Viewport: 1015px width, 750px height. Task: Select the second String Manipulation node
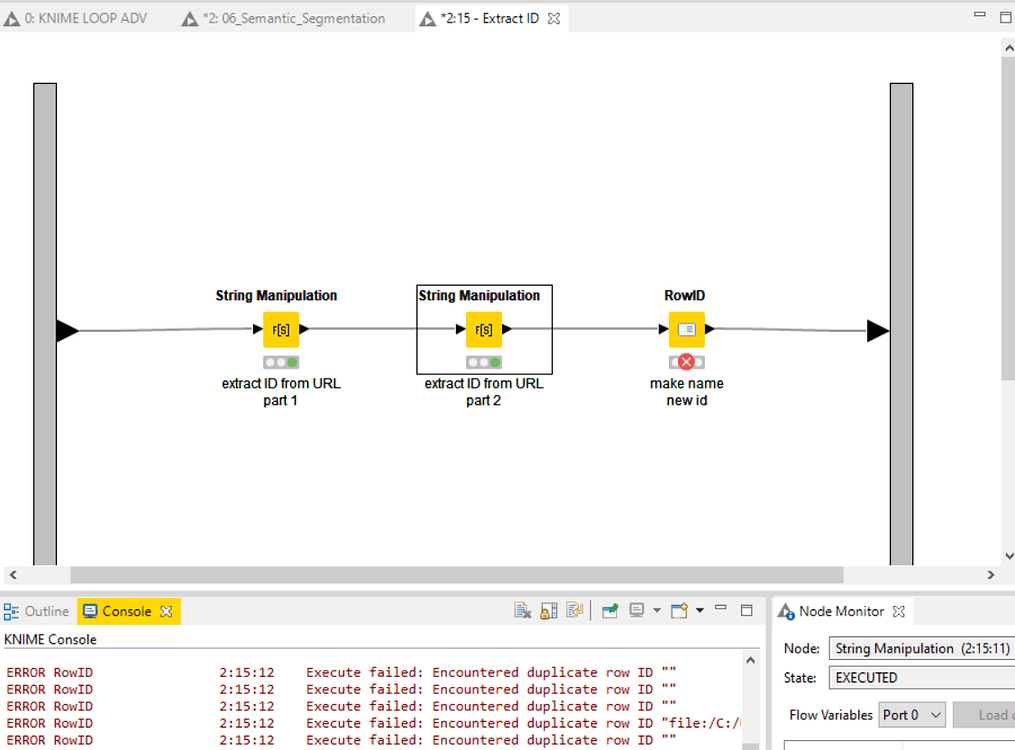pos(484,330)
